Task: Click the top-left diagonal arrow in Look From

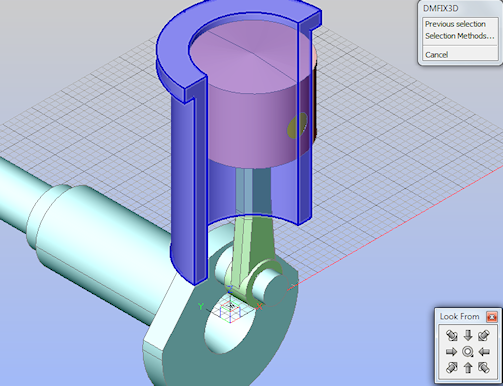Action: click(452, 335)
